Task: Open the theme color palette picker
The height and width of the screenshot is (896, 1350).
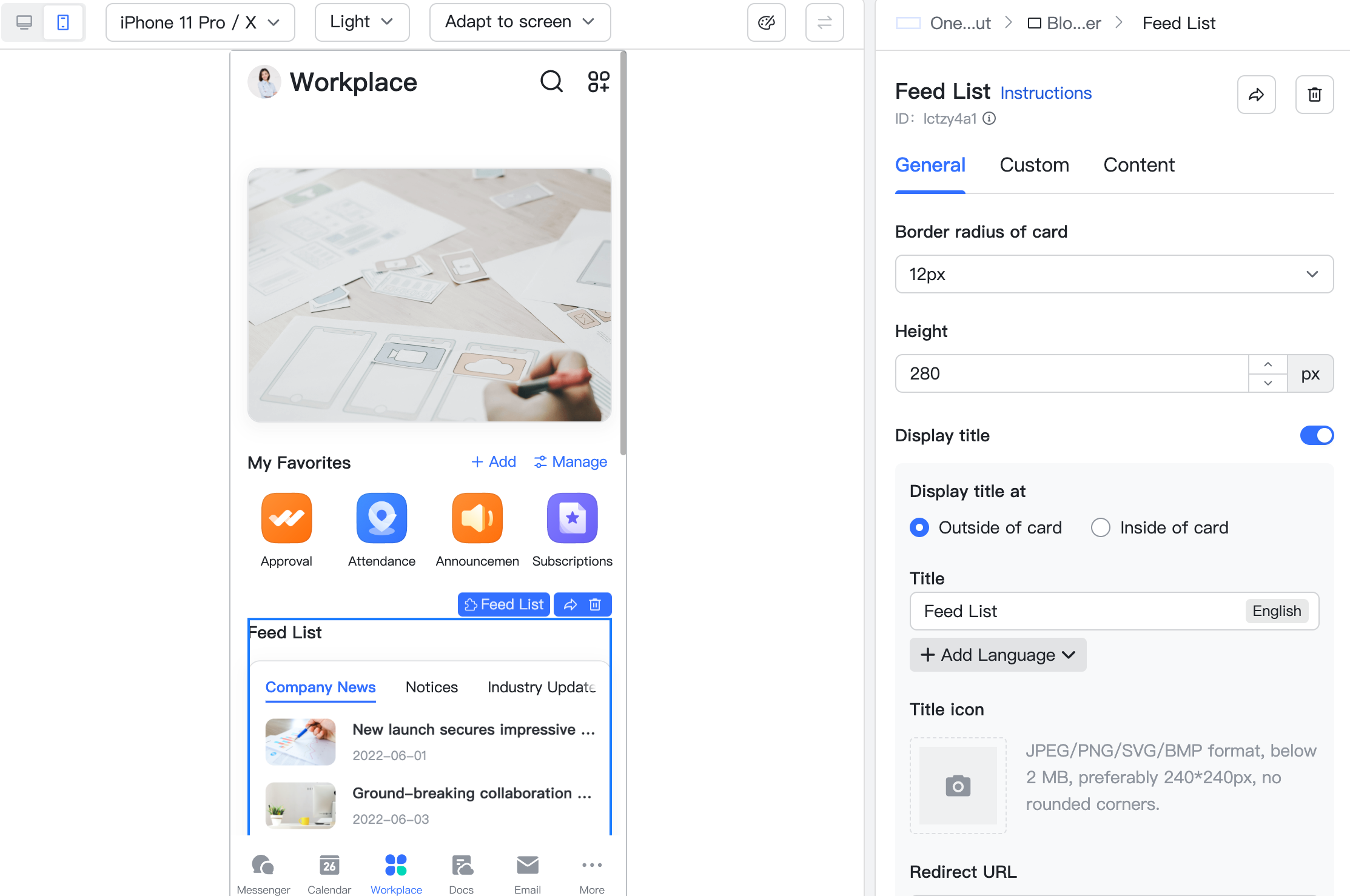Action: (766, 22)
